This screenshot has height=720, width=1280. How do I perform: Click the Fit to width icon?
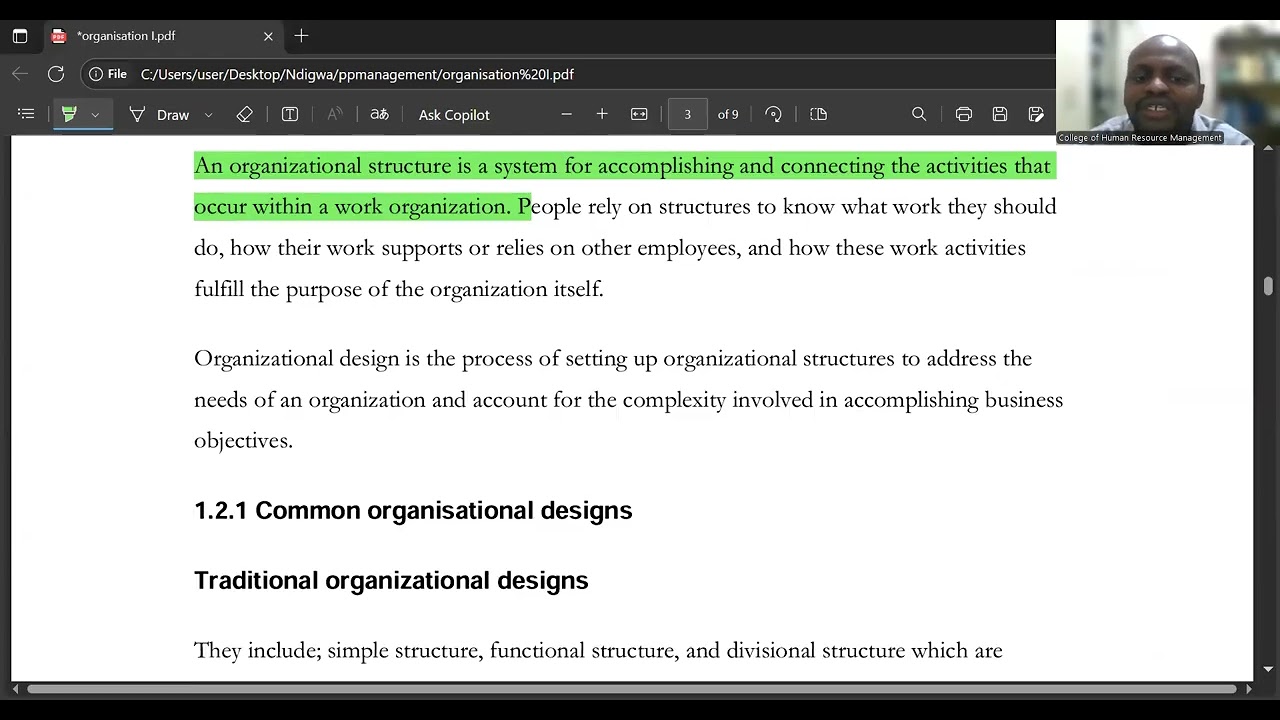click(639, 115)
